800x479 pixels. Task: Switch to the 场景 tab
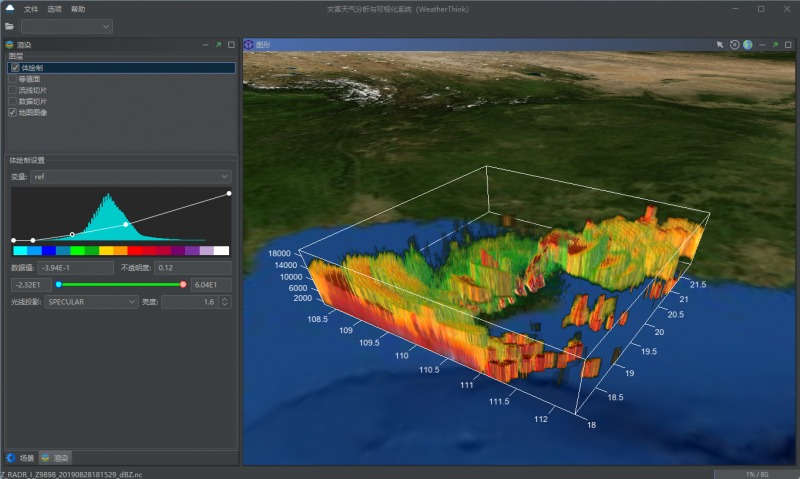tap(20, 457)
